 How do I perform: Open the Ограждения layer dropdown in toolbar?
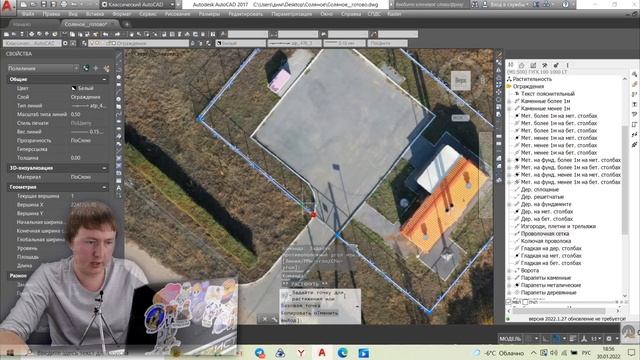pos(139,43)
